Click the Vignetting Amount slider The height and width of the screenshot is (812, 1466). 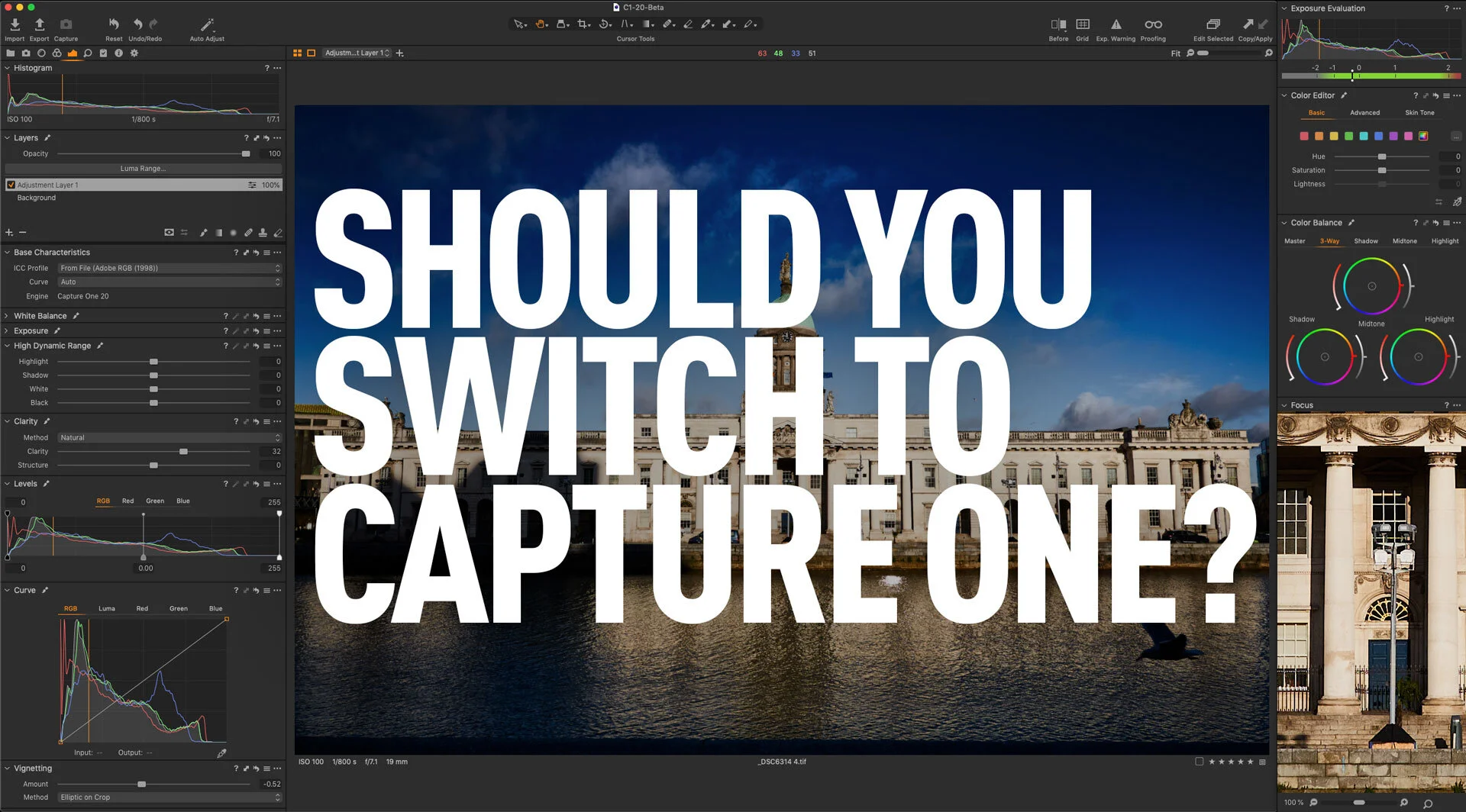[154, 785]
